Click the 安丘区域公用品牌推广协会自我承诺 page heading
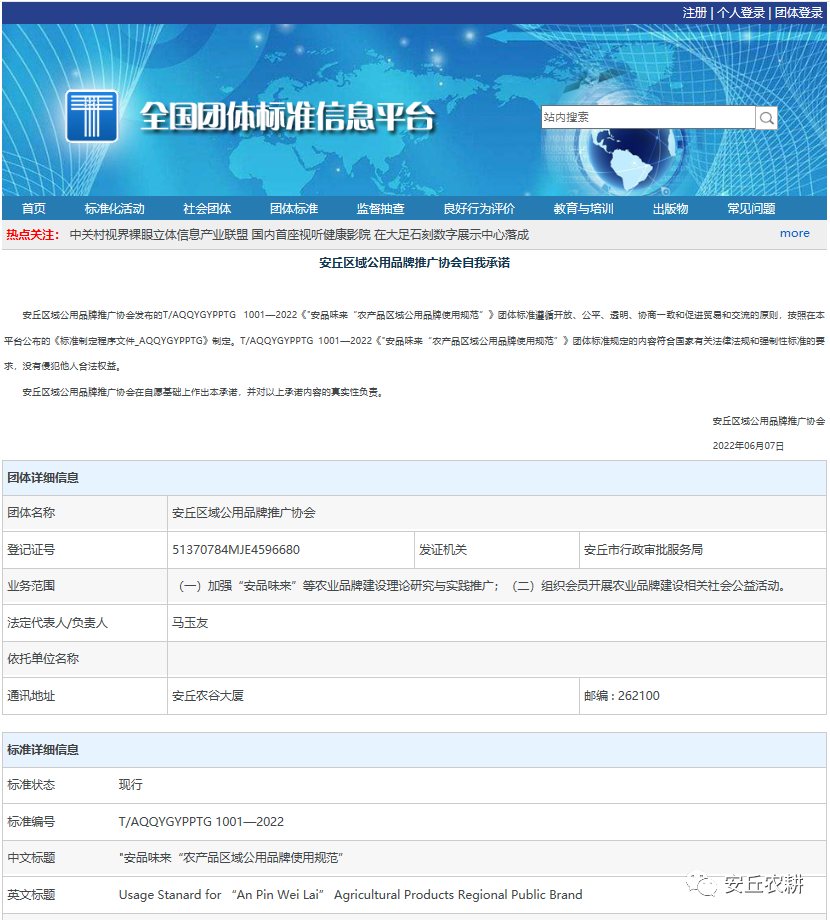This screenshot has height=920, width=830. pos(415,263)
